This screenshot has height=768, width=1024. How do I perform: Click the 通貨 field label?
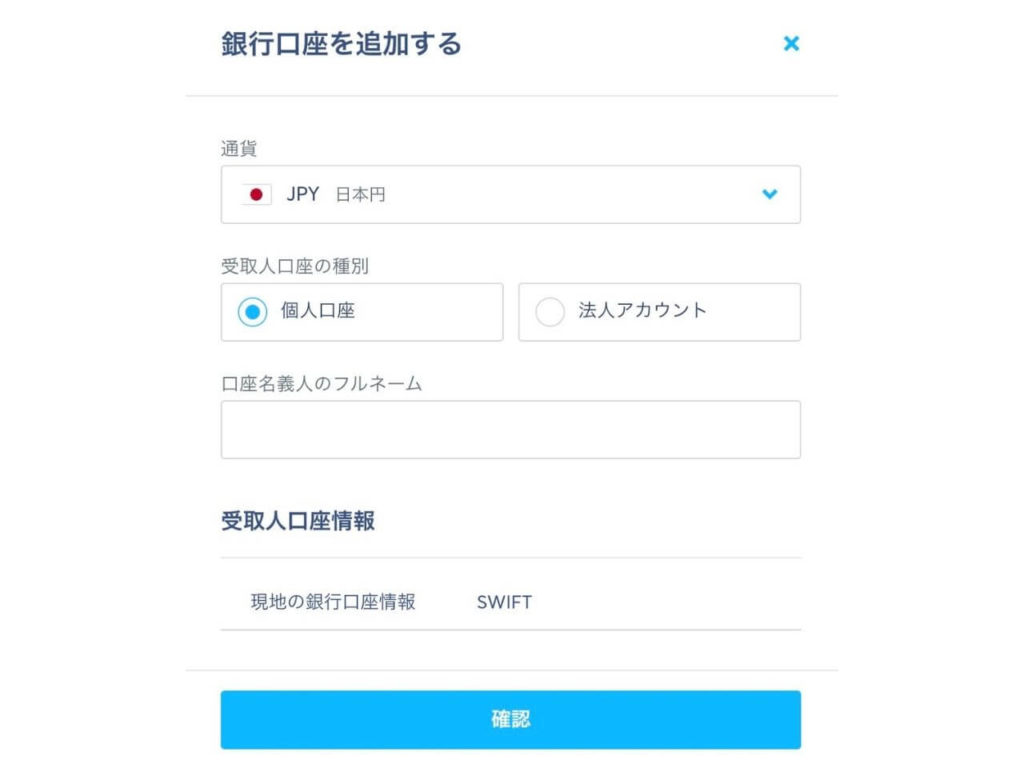(238, 149)
